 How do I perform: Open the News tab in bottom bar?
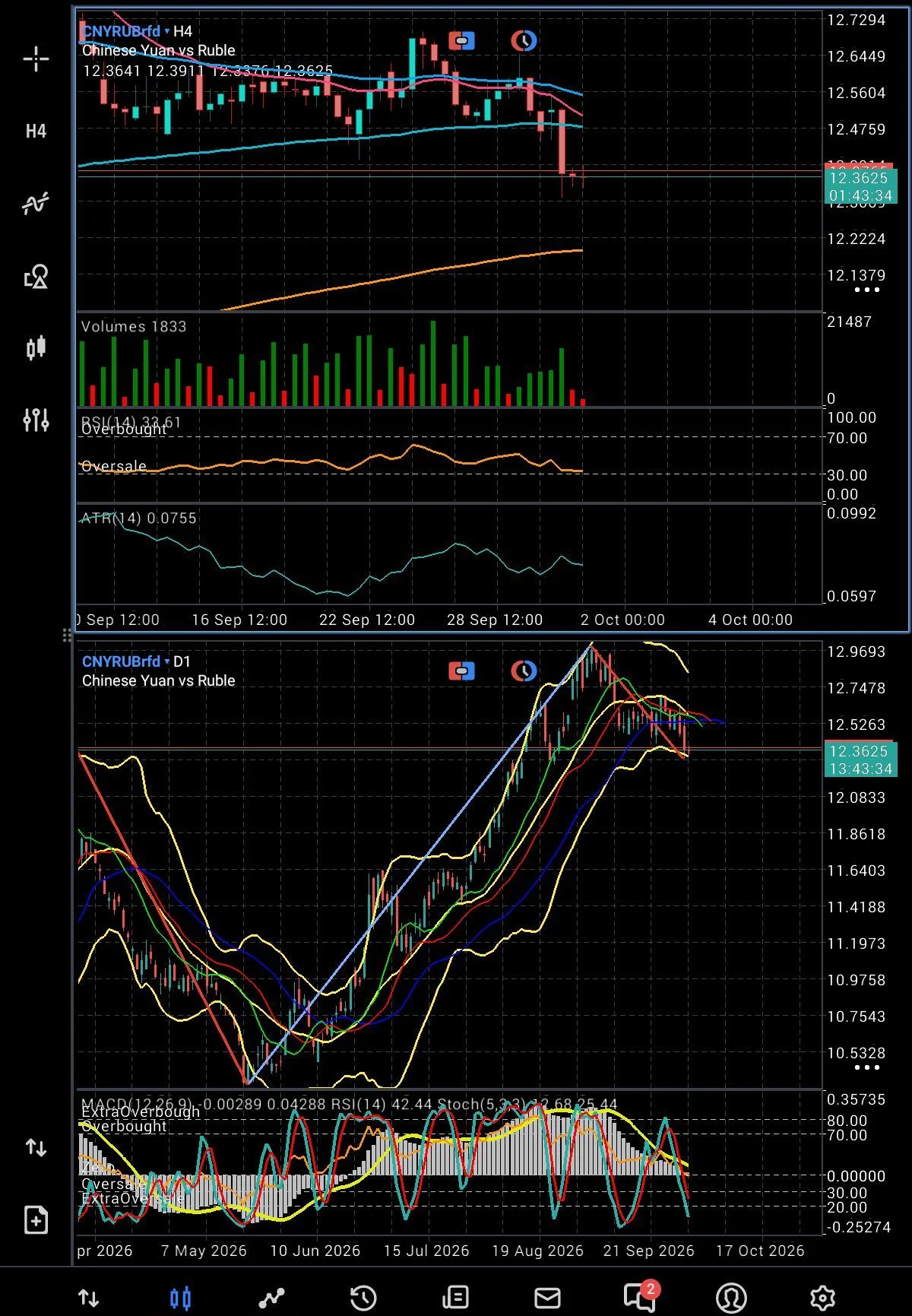tap(455, 1298)
